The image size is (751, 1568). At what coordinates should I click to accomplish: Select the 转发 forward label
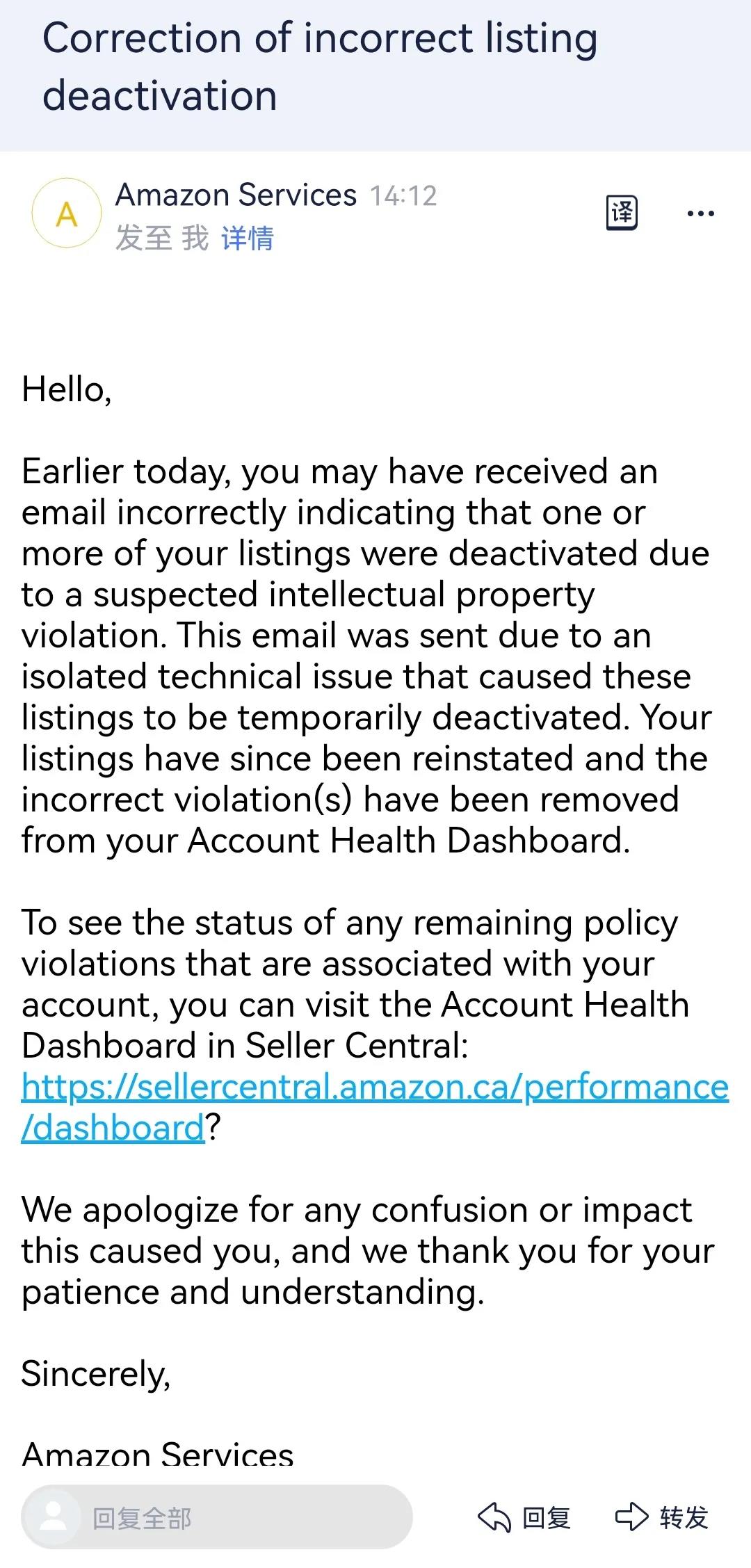click(684, 1517)
